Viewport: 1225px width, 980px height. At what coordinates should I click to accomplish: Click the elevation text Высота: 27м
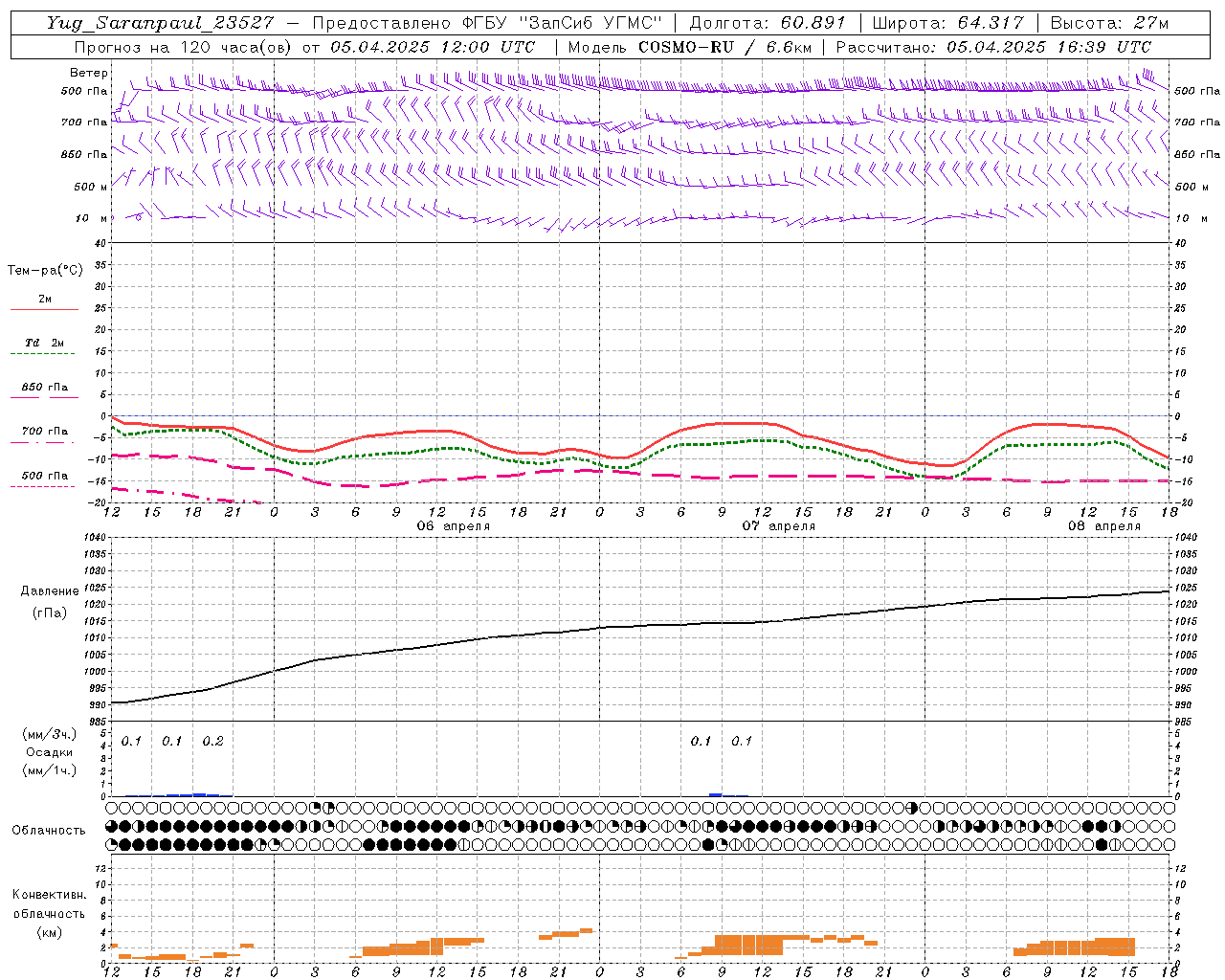(1110, 23)
